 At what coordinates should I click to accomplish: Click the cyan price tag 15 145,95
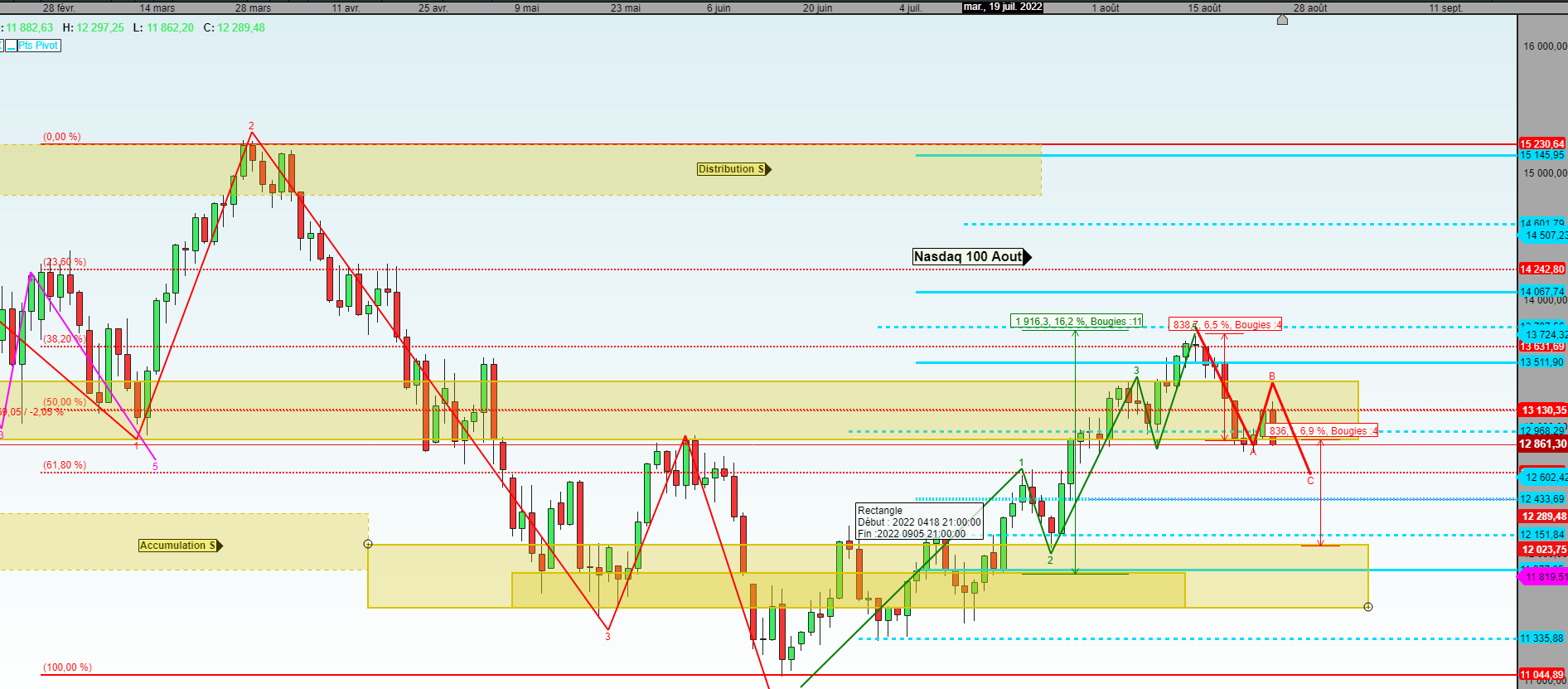pyautogui.click(x=1542, y=155)
